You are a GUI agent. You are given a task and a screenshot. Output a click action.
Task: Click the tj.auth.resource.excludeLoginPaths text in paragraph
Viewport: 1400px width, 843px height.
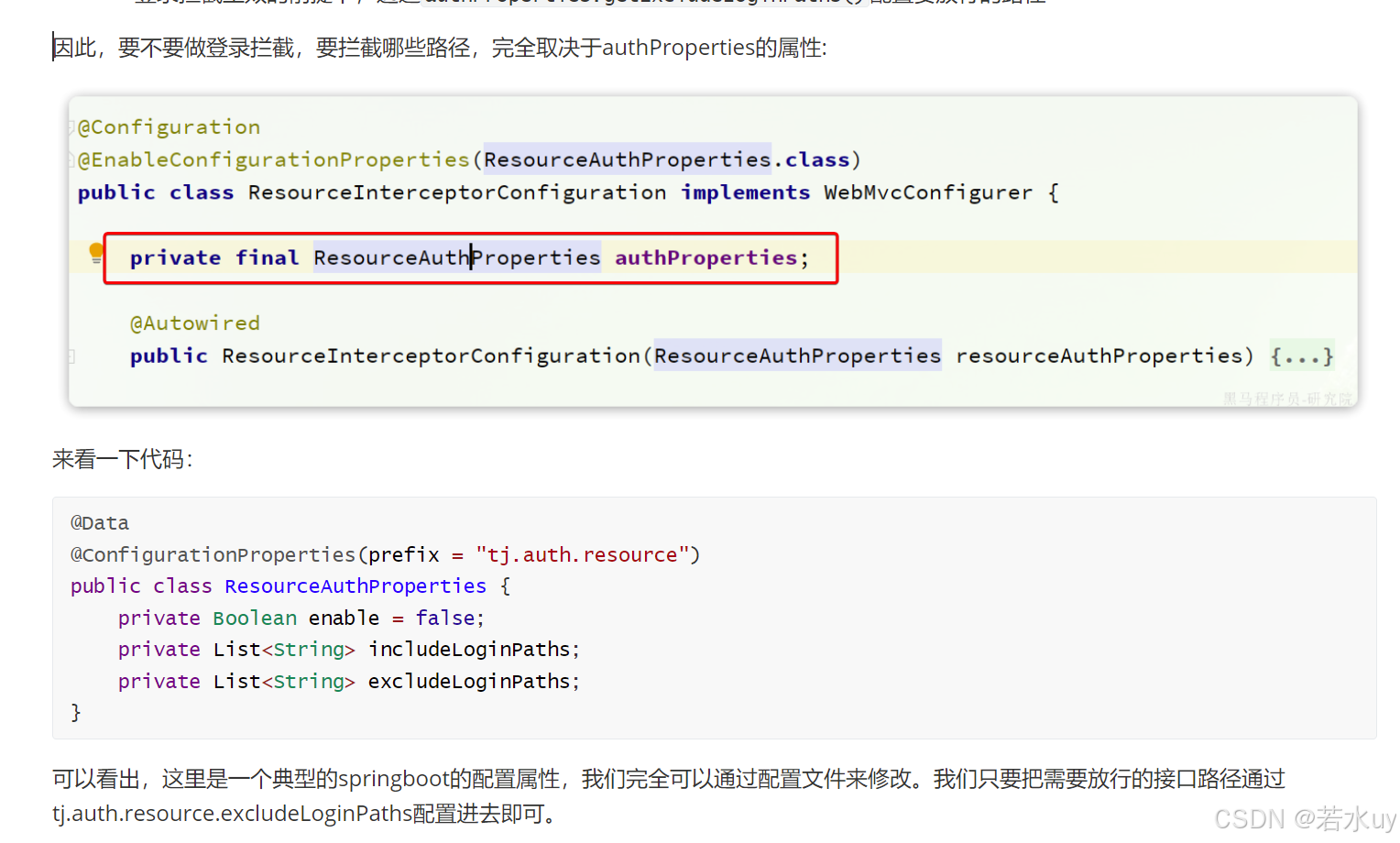click(233, 814)
